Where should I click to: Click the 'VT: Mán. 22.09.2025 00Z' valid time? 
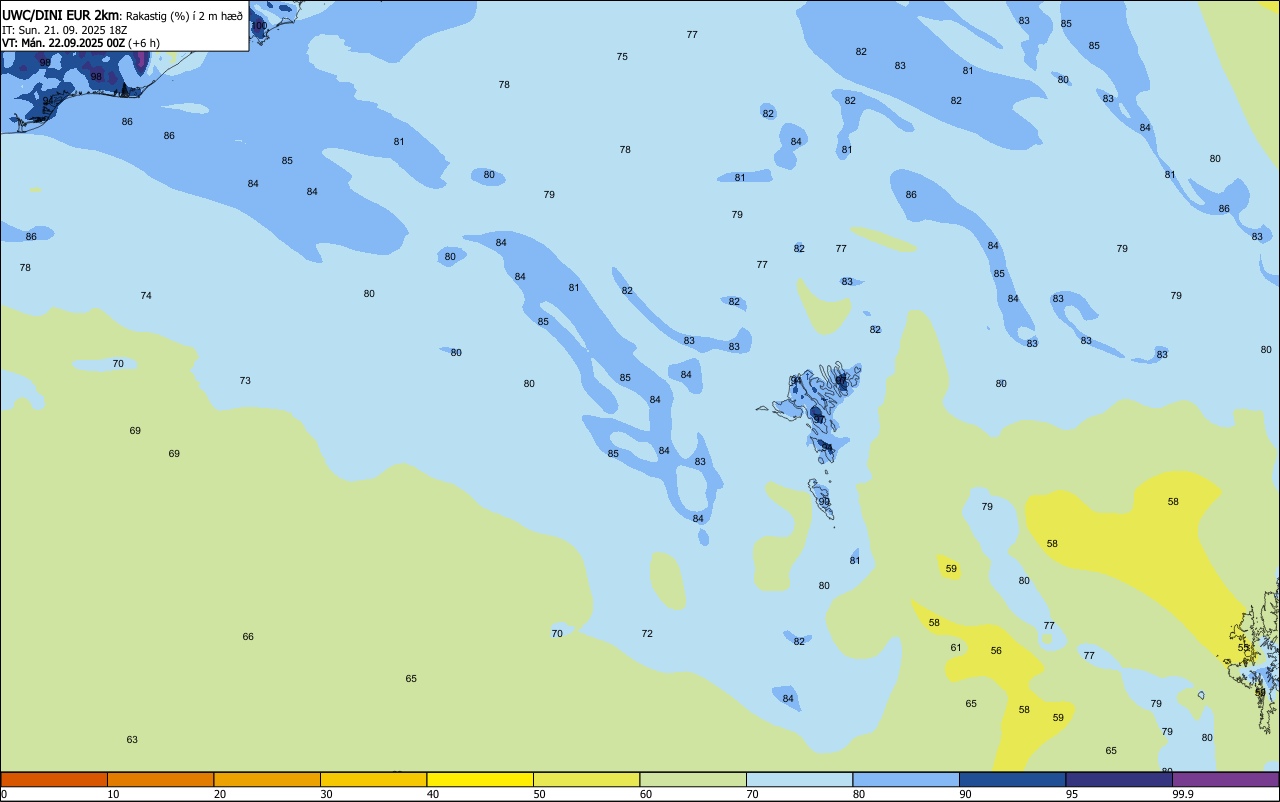click(63, 43)
